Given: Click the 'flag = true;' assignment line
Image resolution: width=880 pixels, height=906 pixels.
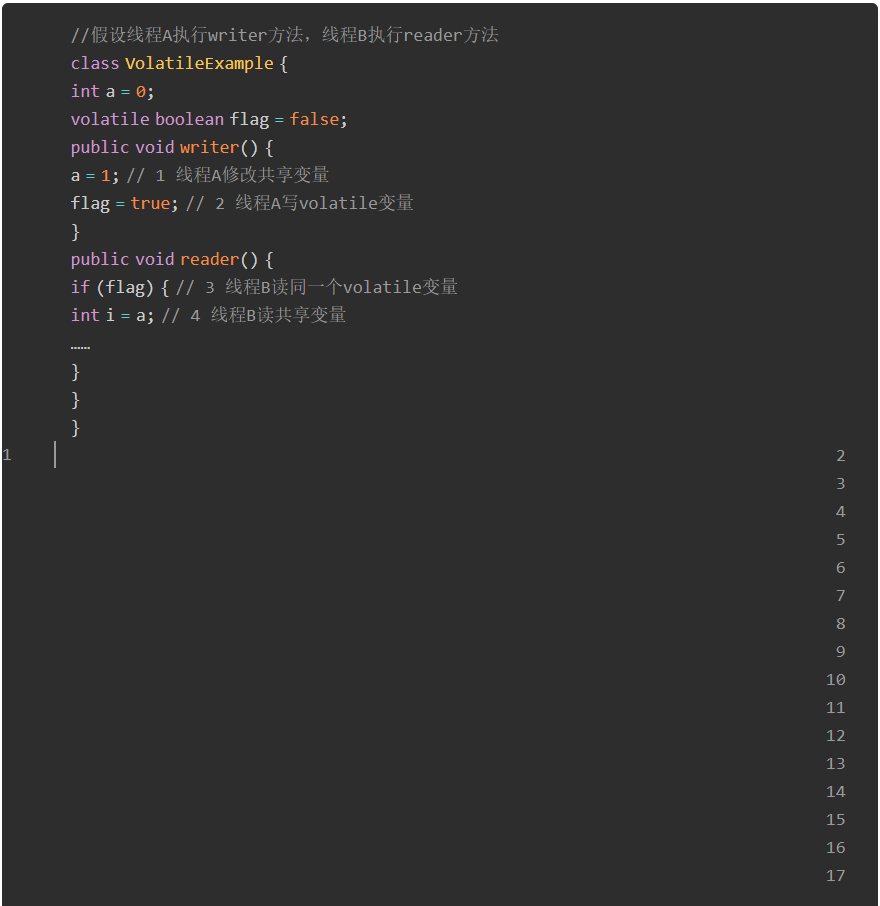Looking at the screenshot, I should tap(242, 203).
